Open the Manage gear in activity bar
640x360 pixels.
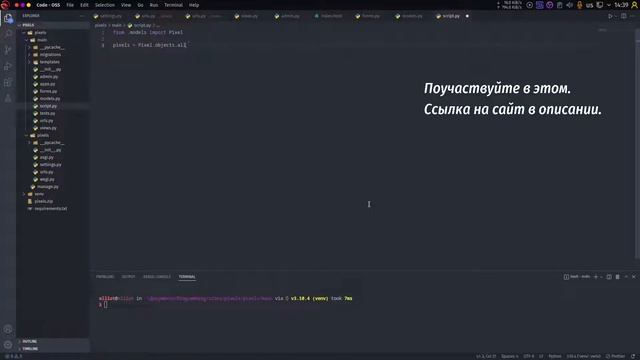click(8, 345)
